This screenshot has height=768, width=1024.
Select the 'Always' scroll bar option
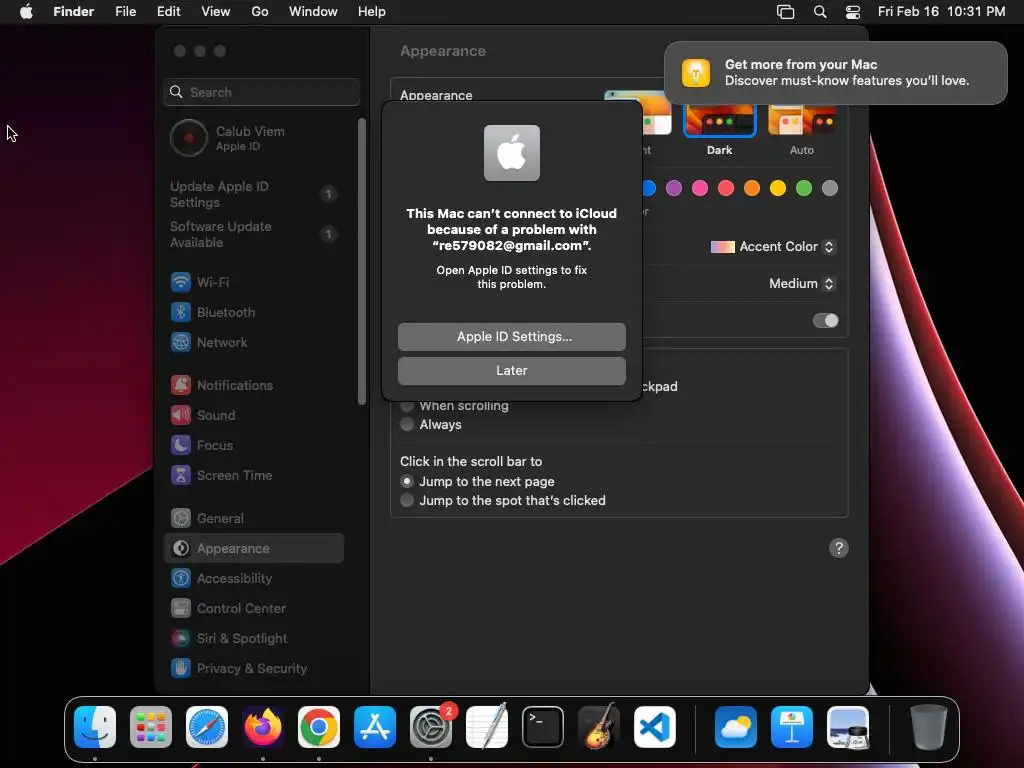coord(407,424)
